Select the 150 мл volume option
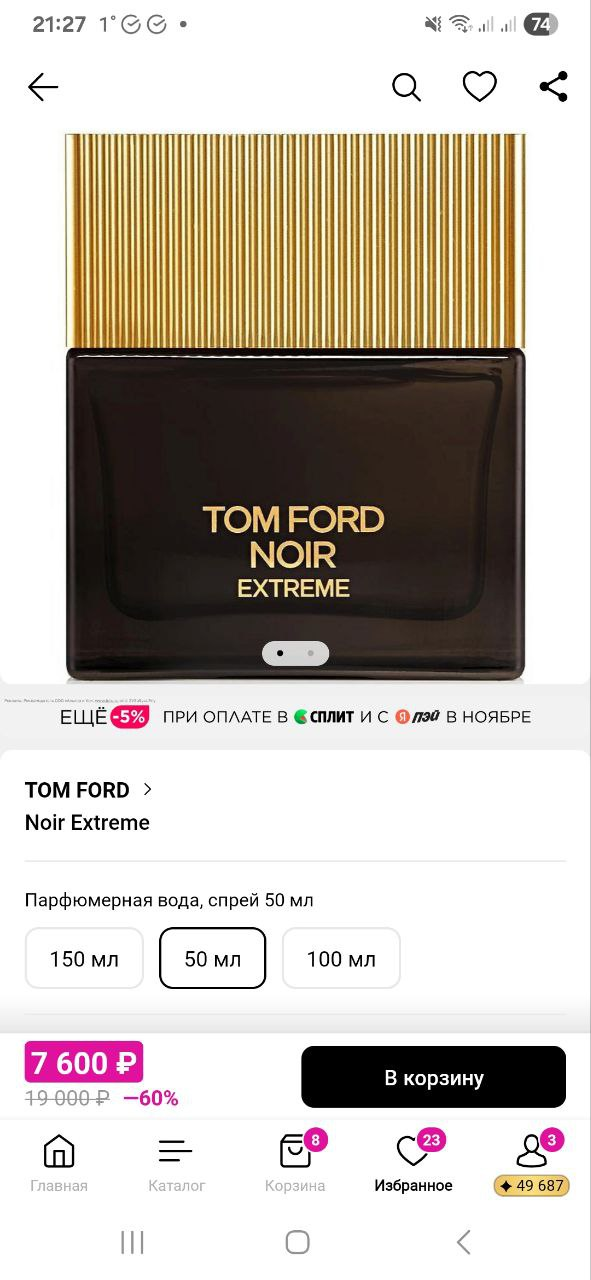Image resolution: width=591 pixels, height=1280 pixels. pyautogui.click(x=84, y=959)
